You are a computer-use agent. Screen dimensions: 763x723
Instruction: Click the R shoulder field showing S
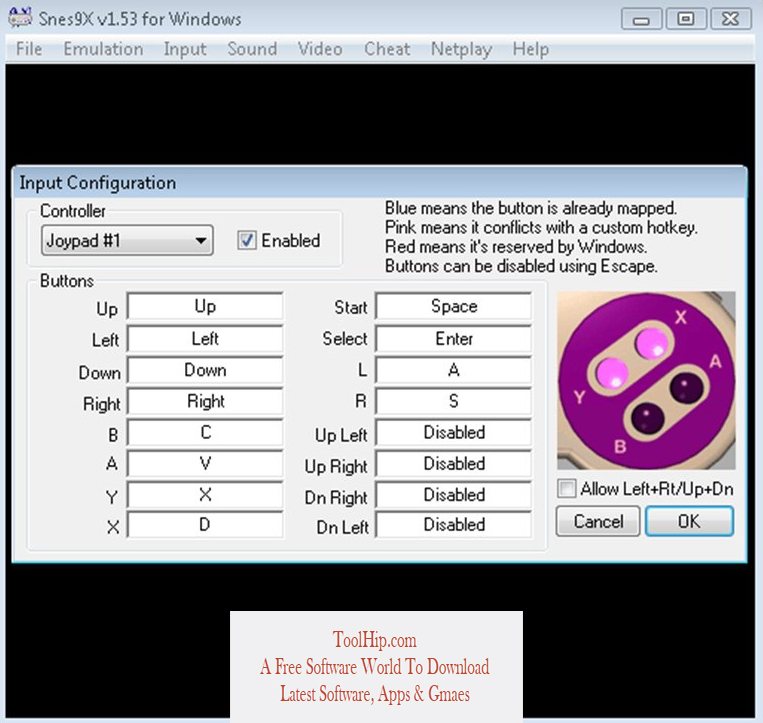coord(454,401)
